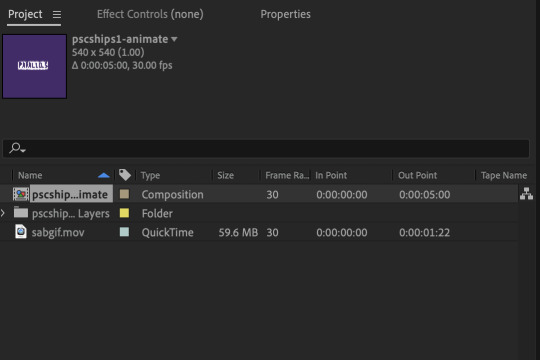Expand the pscship... Layers folder
Screen dimensions: 540x360
click(3, 213)
